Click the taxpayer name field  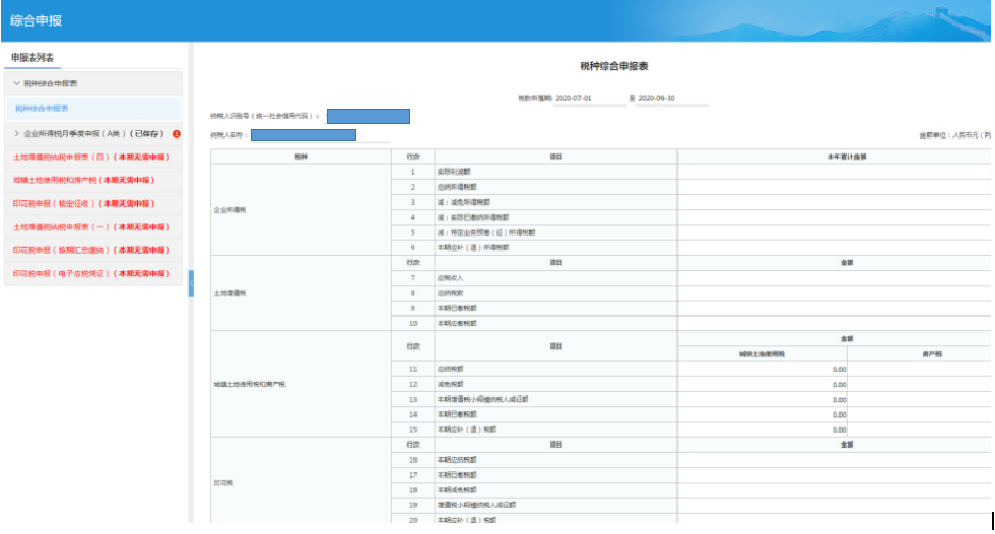click(303, 135)
